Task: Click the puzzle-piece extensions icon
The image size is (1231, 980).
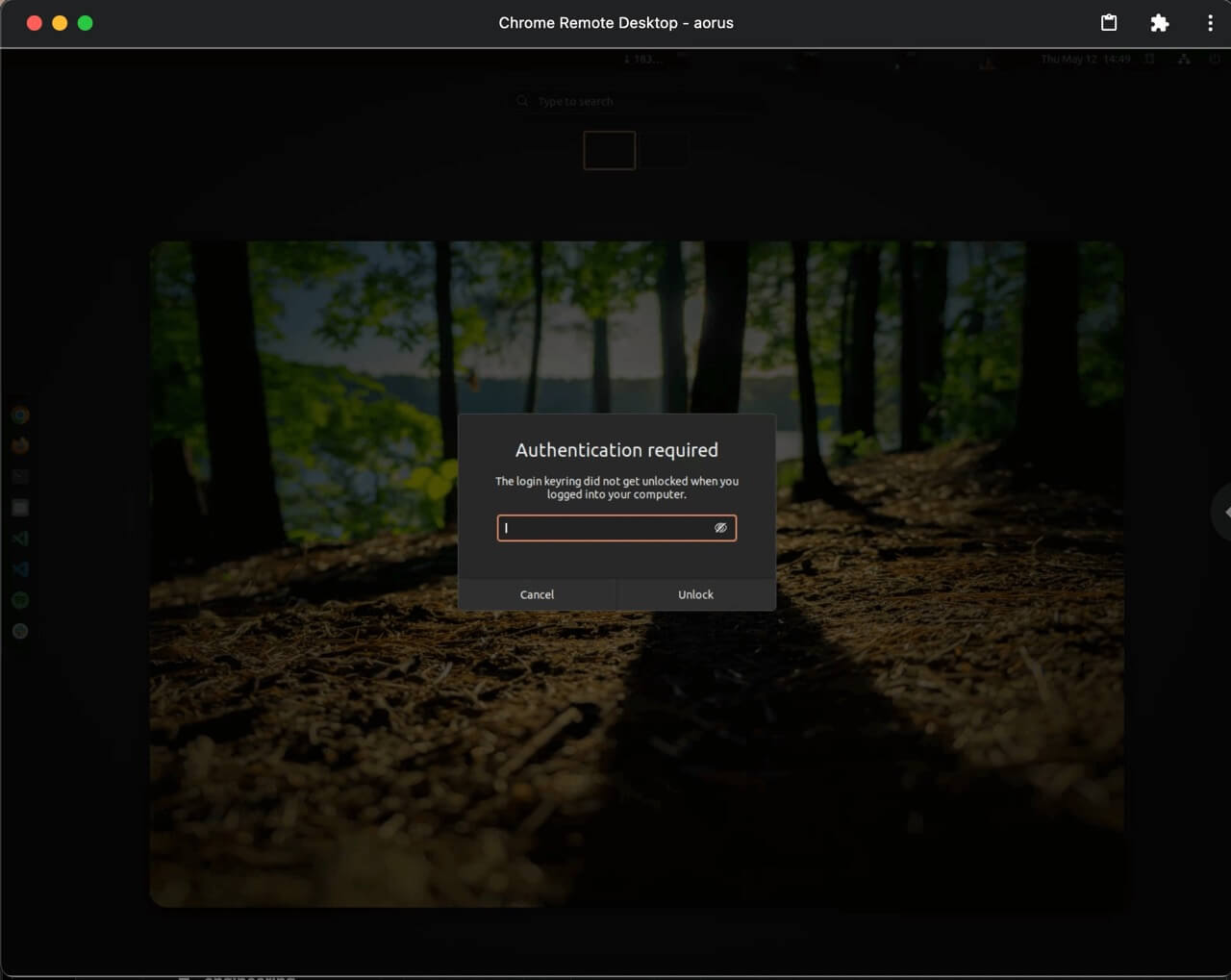Action: 1159,23
